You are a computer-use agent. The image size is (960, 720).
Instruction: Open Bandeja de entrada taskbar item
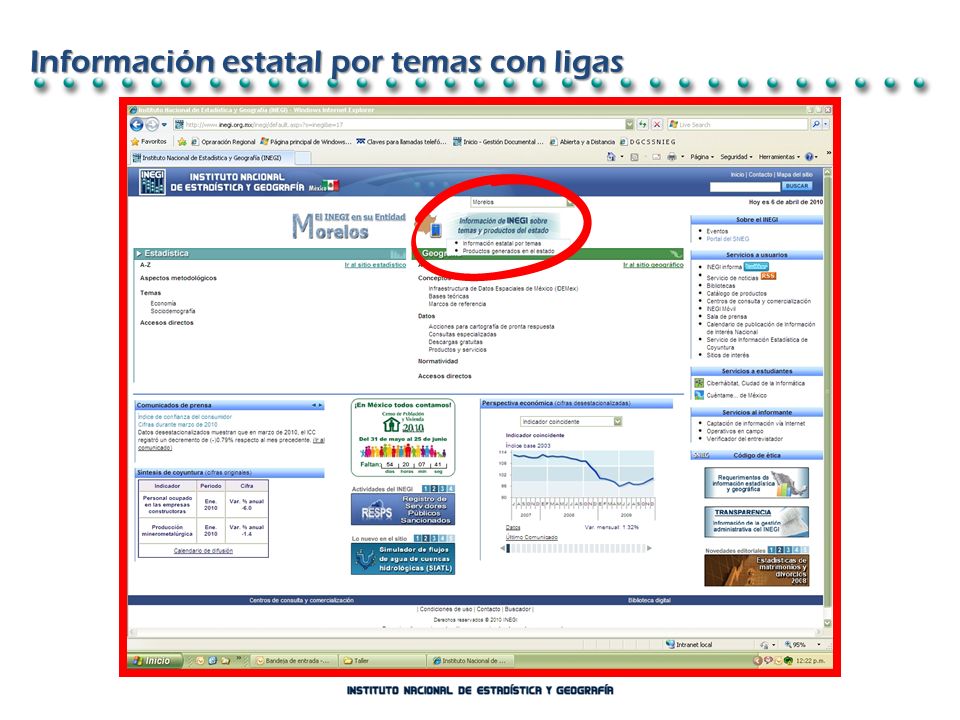tap(296, 661)
